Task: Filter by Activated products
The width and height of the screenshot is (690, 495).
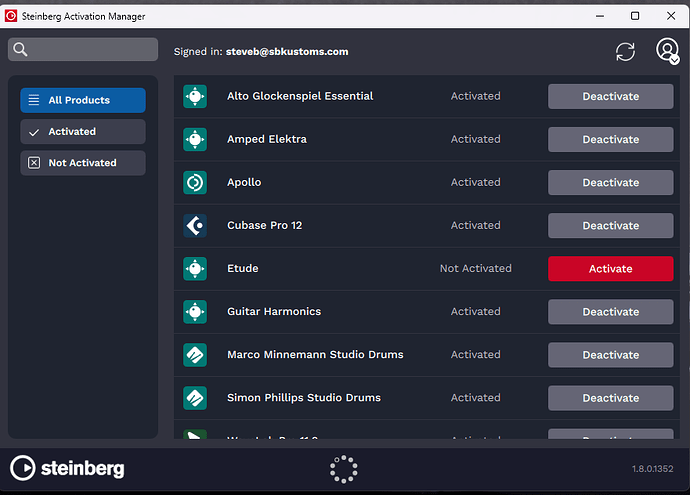Action: [83, 132]
